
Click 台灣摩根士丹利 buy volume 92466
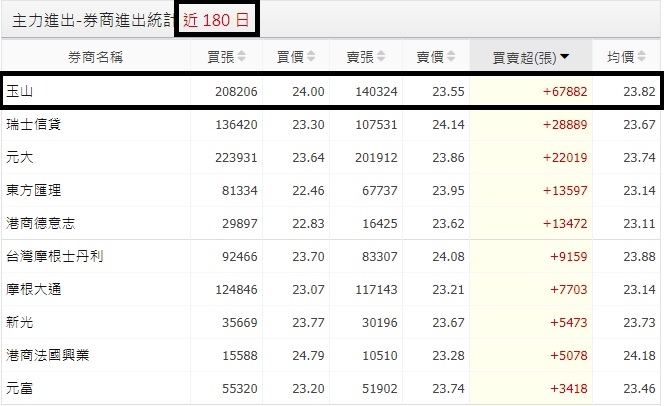coord(240,257)
